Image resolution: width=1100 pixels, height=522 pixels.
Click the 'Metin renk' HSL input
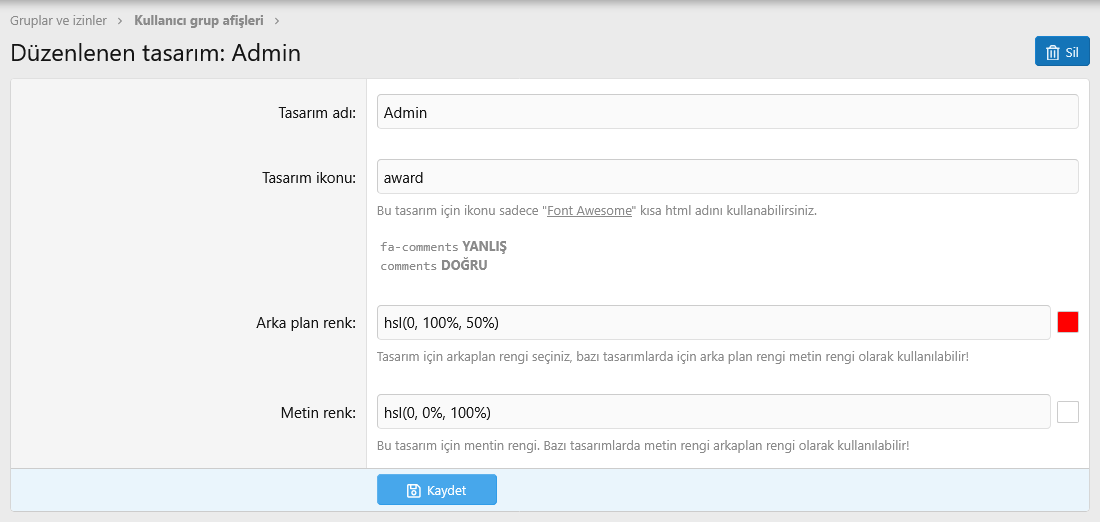pos(713,411)
